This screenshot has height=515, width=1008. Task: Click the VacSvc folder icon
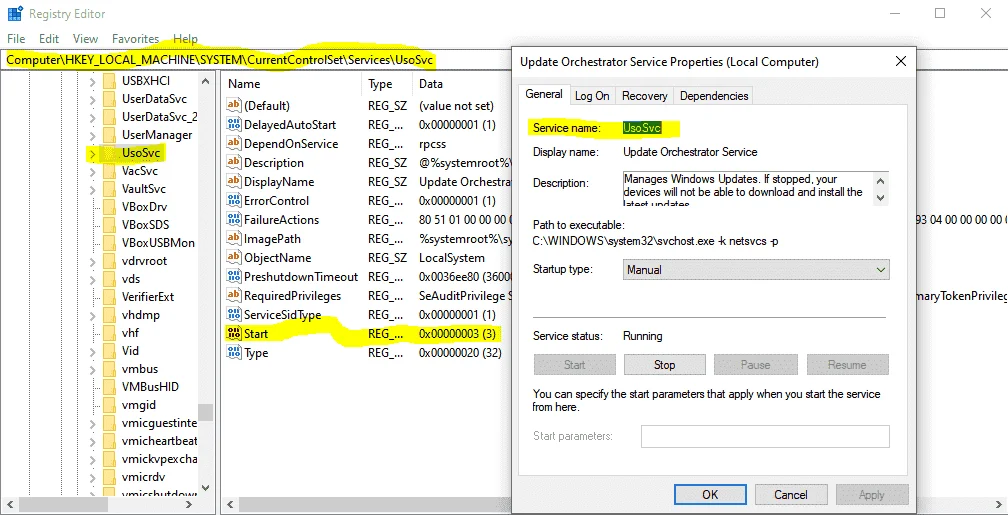coord(110,171)
